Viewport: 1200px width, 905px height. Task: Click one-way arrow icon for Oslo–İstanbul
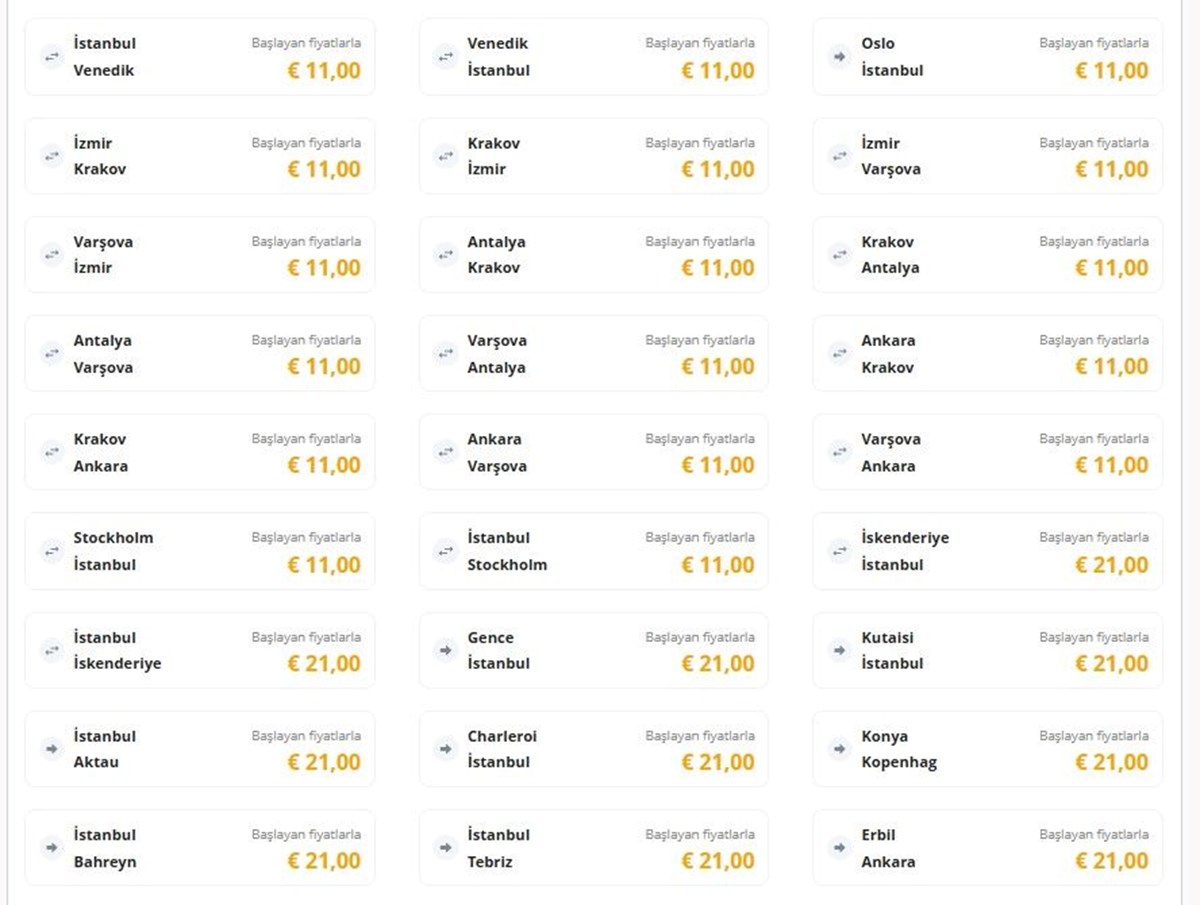(x=840, y=57)
